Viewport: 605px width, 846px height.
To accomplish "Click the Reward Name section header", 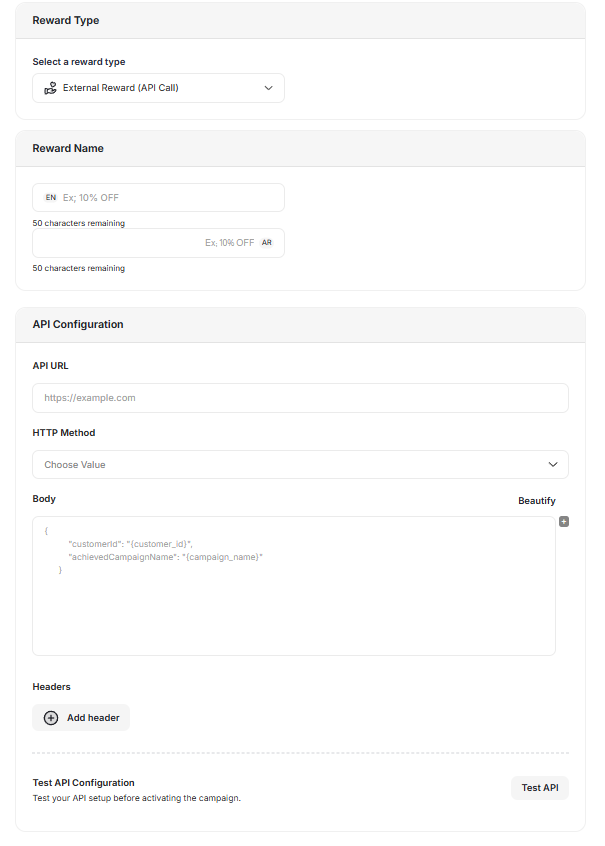I will [68, 148].
